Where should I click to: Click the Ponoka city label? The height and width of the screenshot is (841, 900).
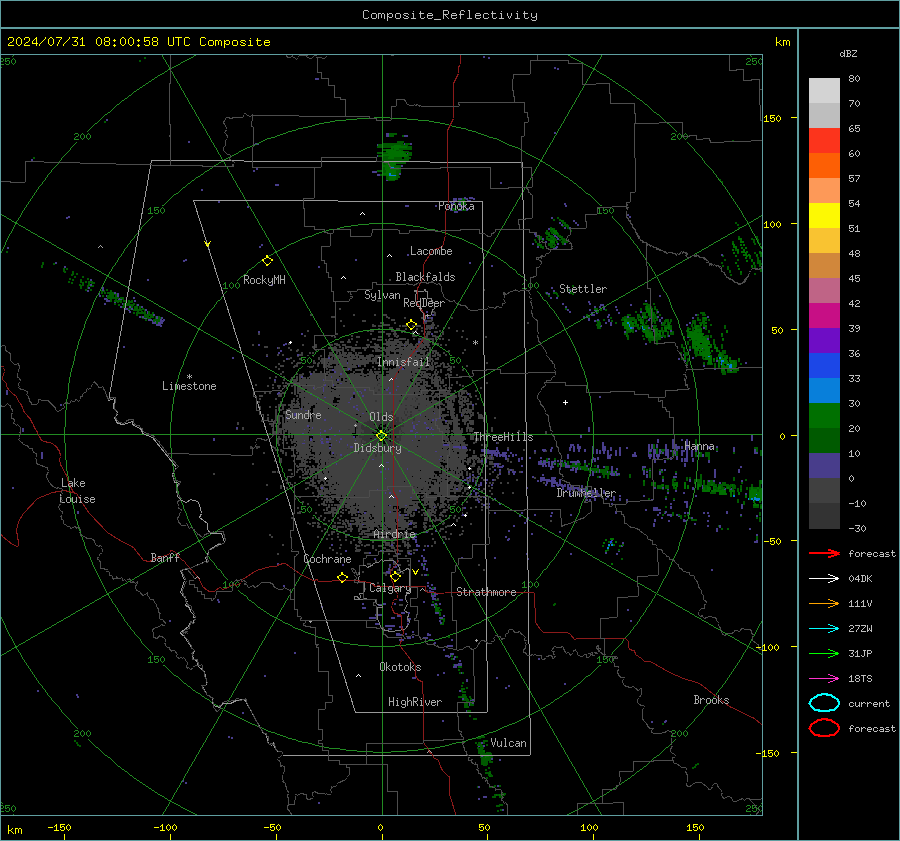[x=456, y=206]
